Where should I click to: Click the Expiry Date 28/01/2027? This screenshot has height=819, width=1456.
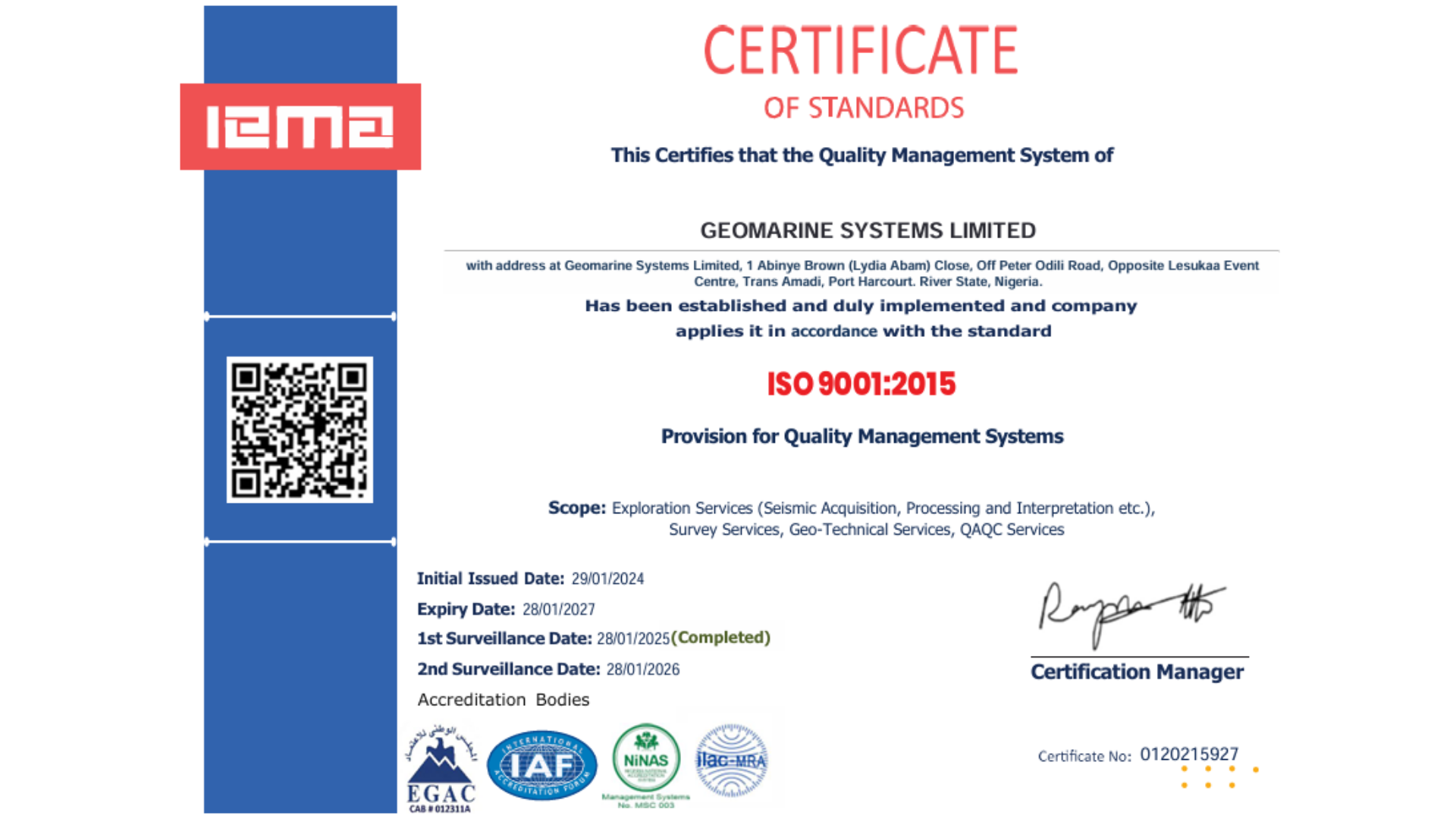click(558, 610)
